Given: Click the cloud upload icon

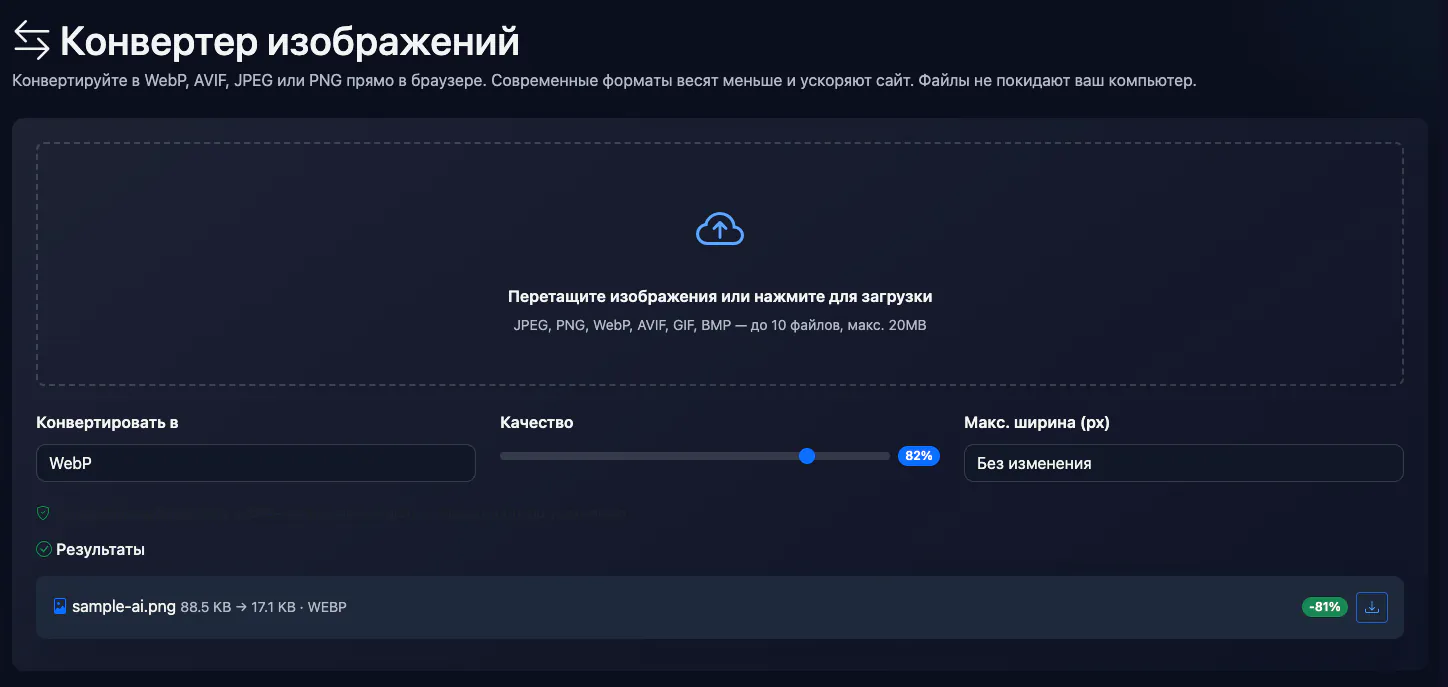Looking at the screenshot, I should tap(720, 229).
